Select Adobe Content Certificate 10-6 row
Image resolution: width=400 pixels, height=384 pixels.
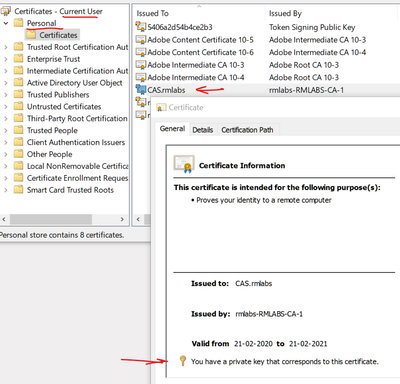click(x=267, y=52)
